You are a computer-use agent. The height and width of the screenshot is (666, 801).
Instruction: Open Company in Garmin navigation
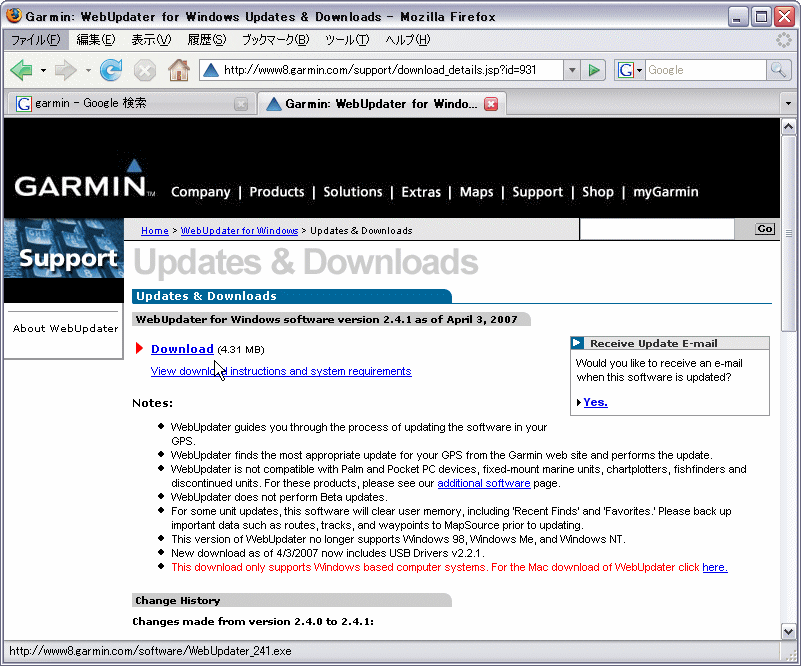(200, 192)
